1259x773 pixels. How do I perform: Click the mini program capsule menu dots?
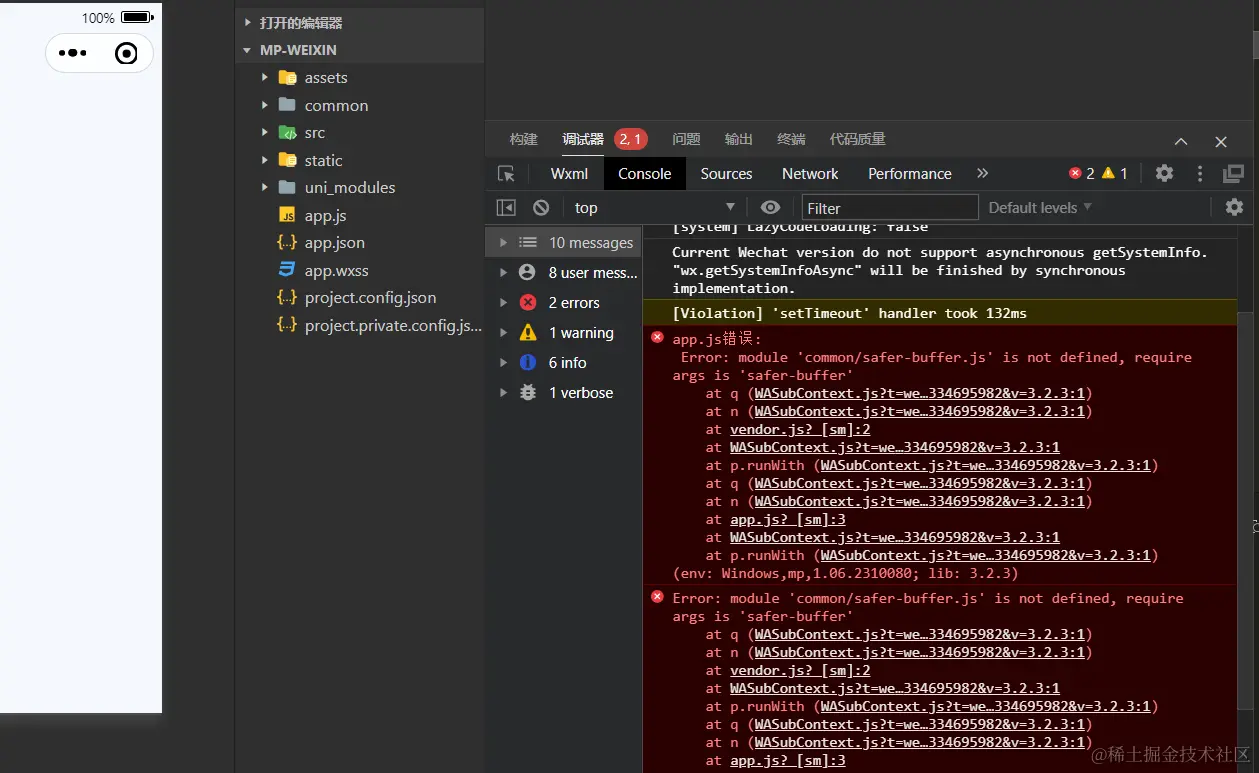point(73,54)
